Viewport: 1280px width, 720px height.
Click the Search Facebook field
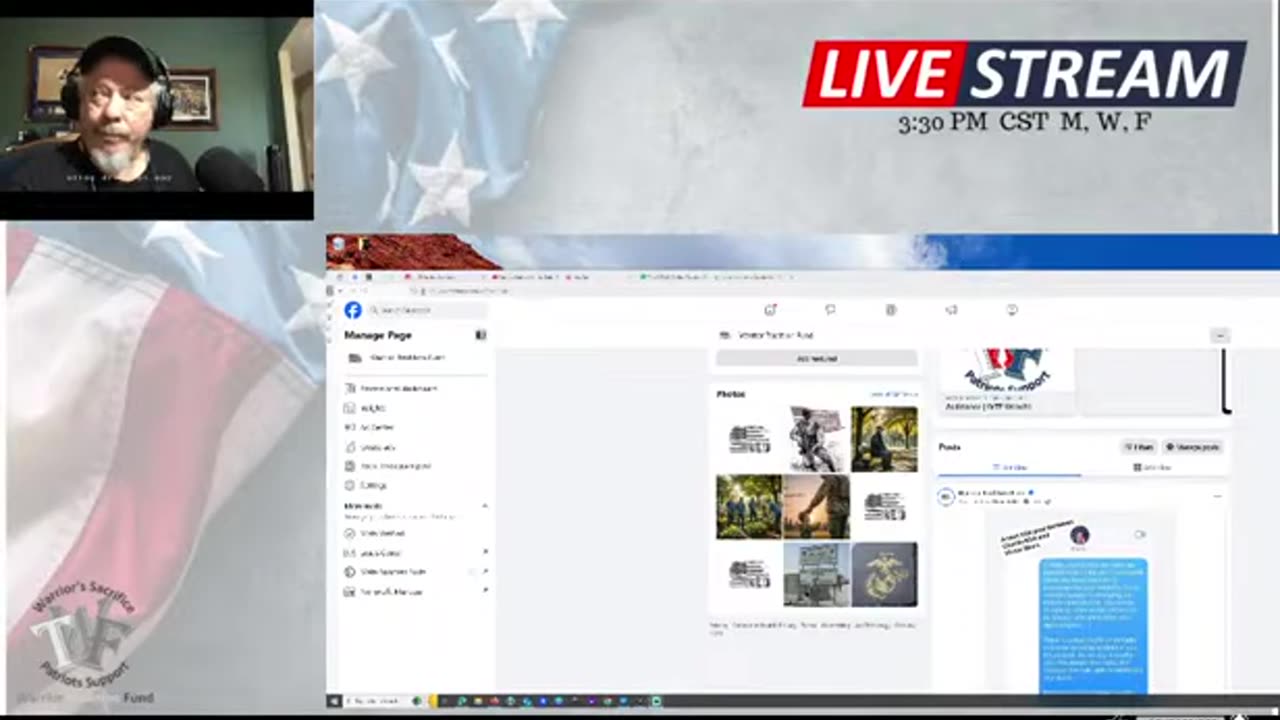point(427,310)
